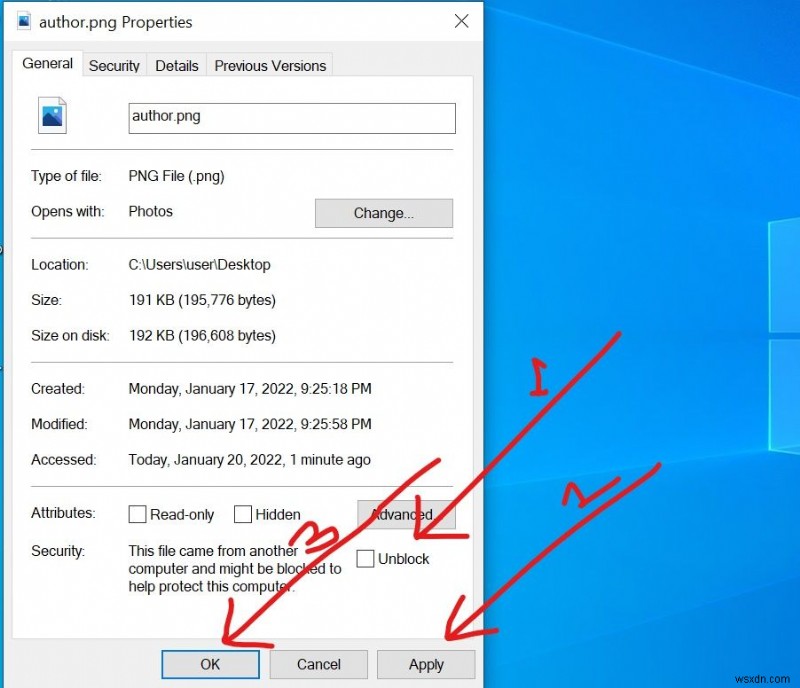
Task: Click the image icon in the title bar
Action: tap(22, 20)
